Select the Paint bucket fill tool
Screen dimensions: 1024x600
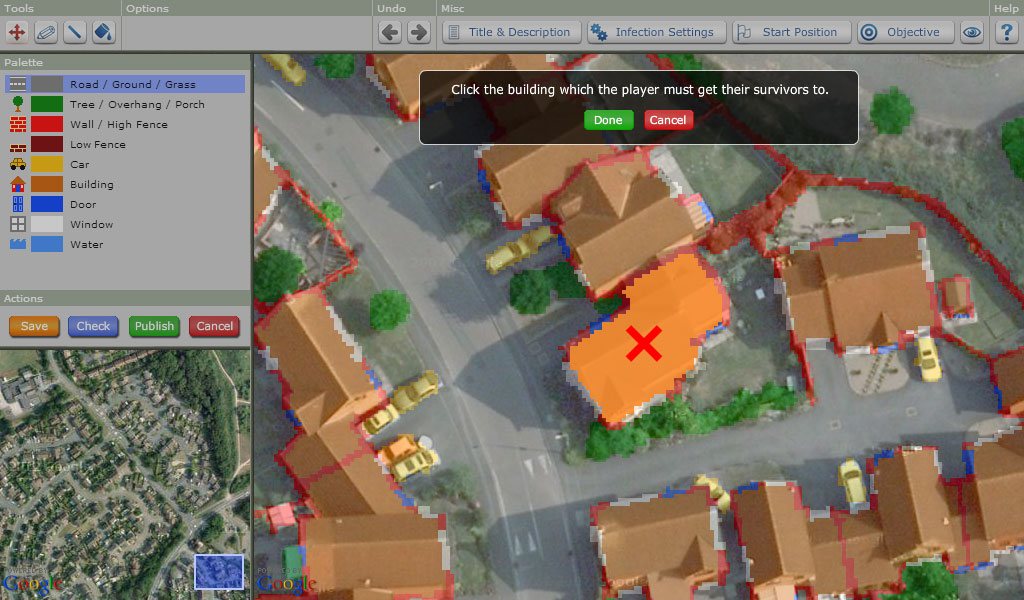tap(103, 32)
